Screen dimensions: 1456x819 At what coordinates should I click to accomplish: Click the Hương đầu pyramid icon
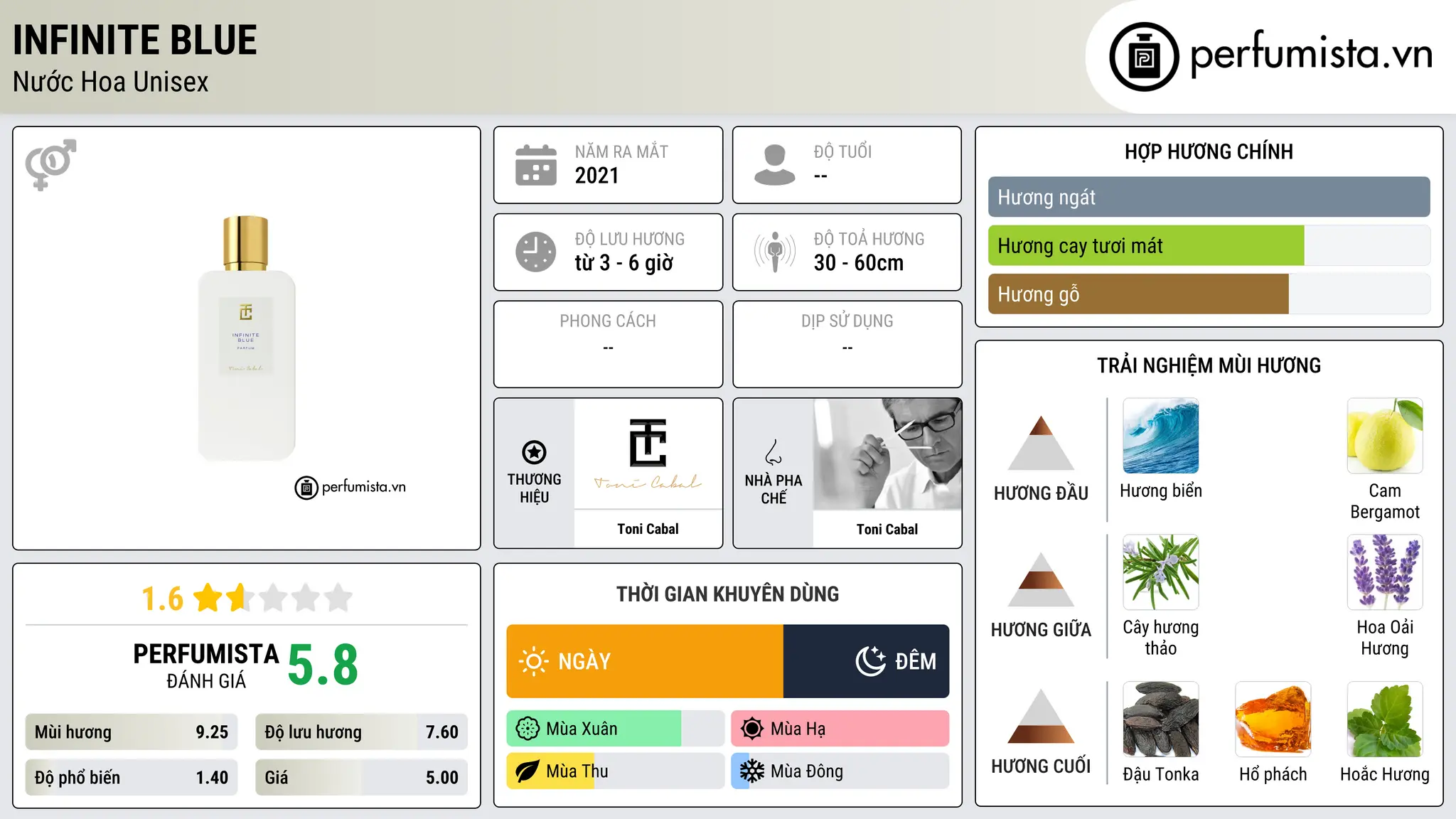pos(1041,443)
